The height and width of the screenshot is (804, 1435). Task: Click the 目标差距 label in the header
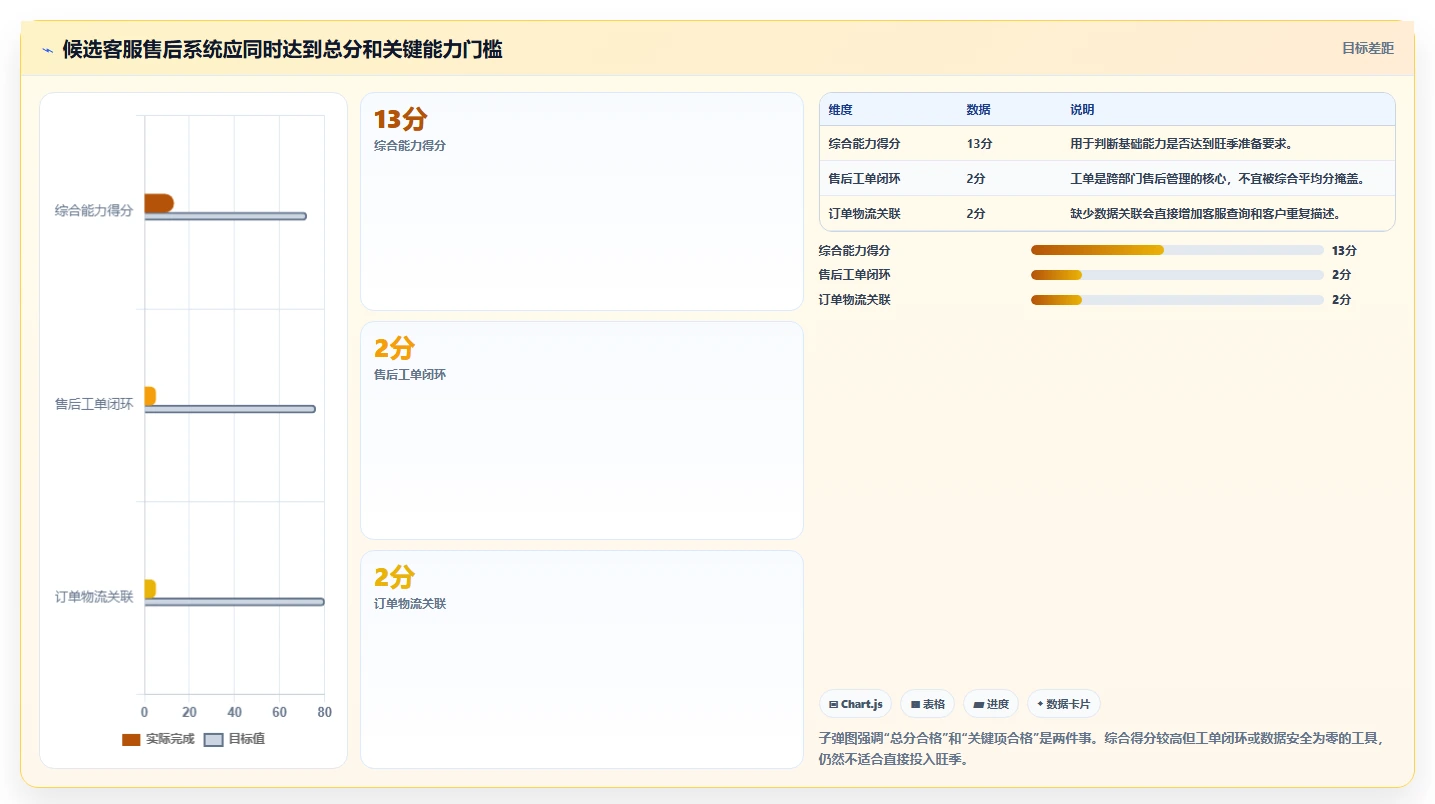click(1368, 48)
